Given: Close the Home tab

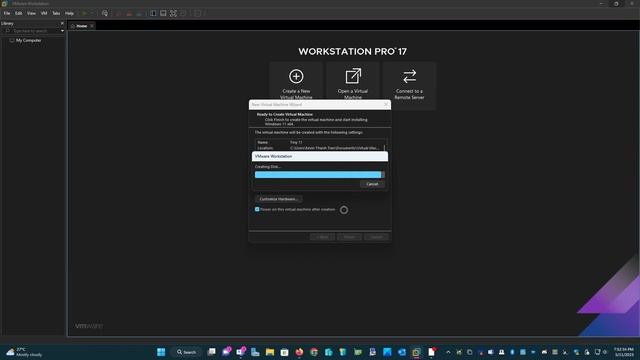Looking at the screenshot, I should 92,26.
